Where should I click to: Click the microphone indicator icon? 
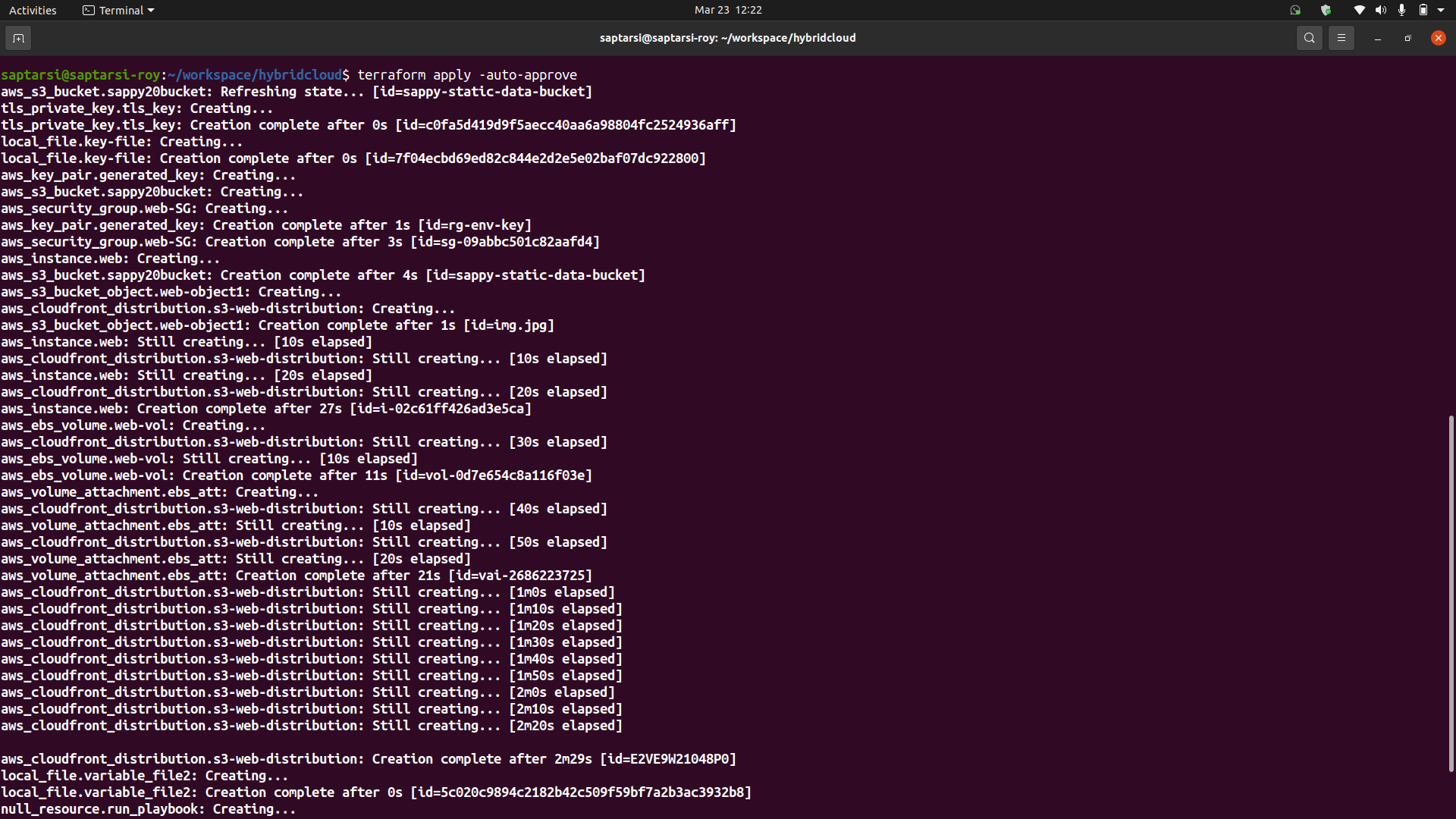pyautogui.click(x=1401, y=10)
